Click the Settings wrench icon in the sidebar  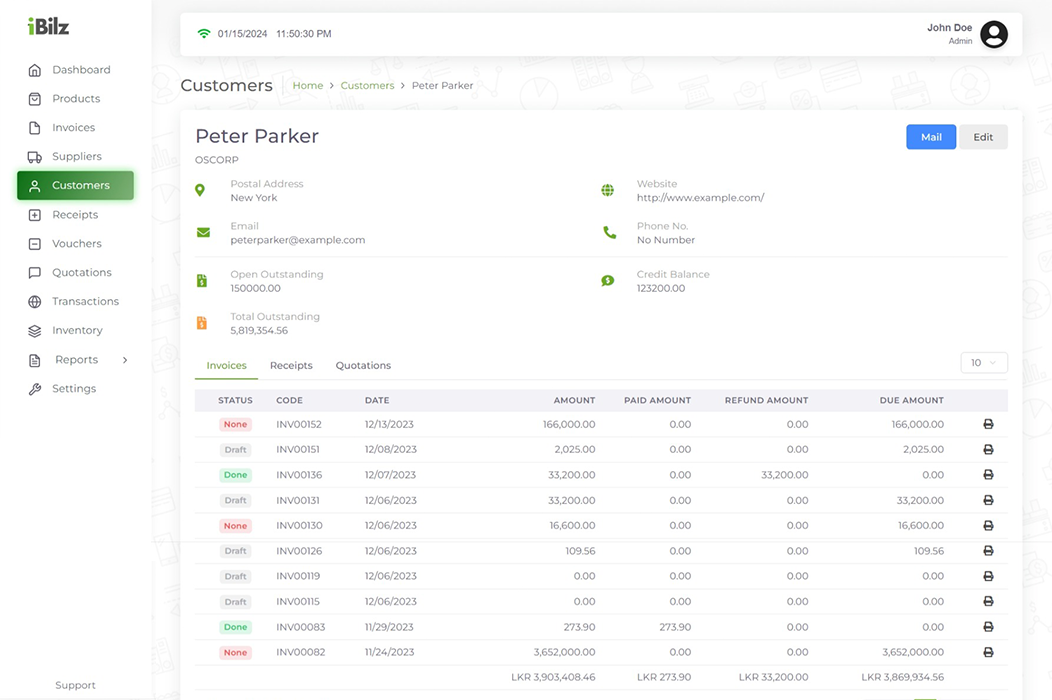point(35,389)
